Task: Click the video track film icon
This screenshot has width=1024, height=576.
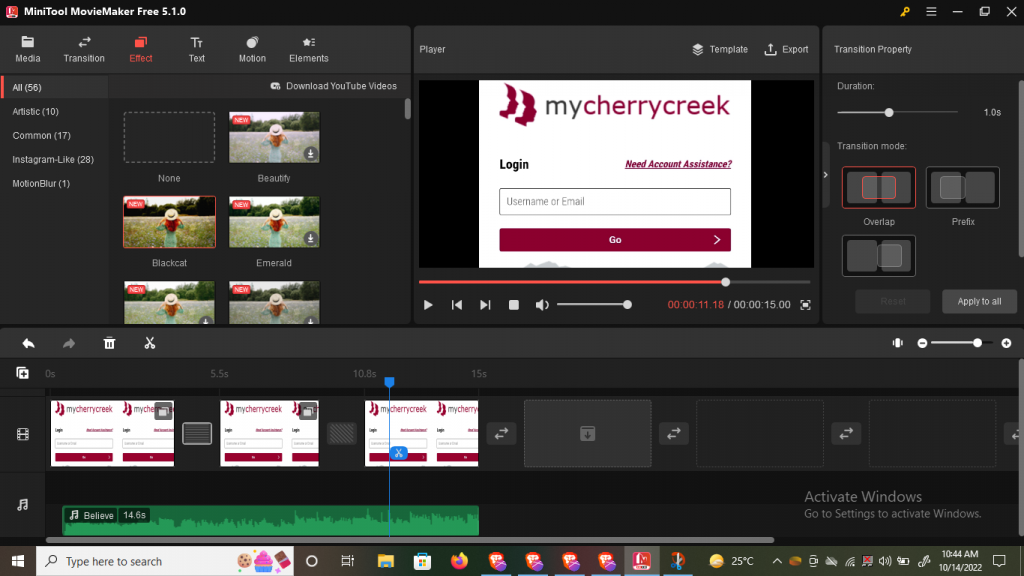Action: (22, 434)
